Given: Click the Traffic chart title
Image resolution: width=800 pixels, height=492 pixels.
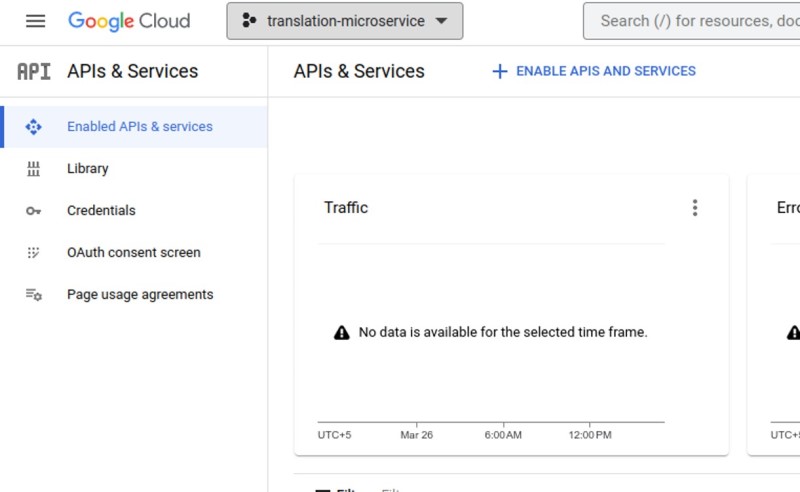Looking at the screenshot, I should click(x=346, y=208).
